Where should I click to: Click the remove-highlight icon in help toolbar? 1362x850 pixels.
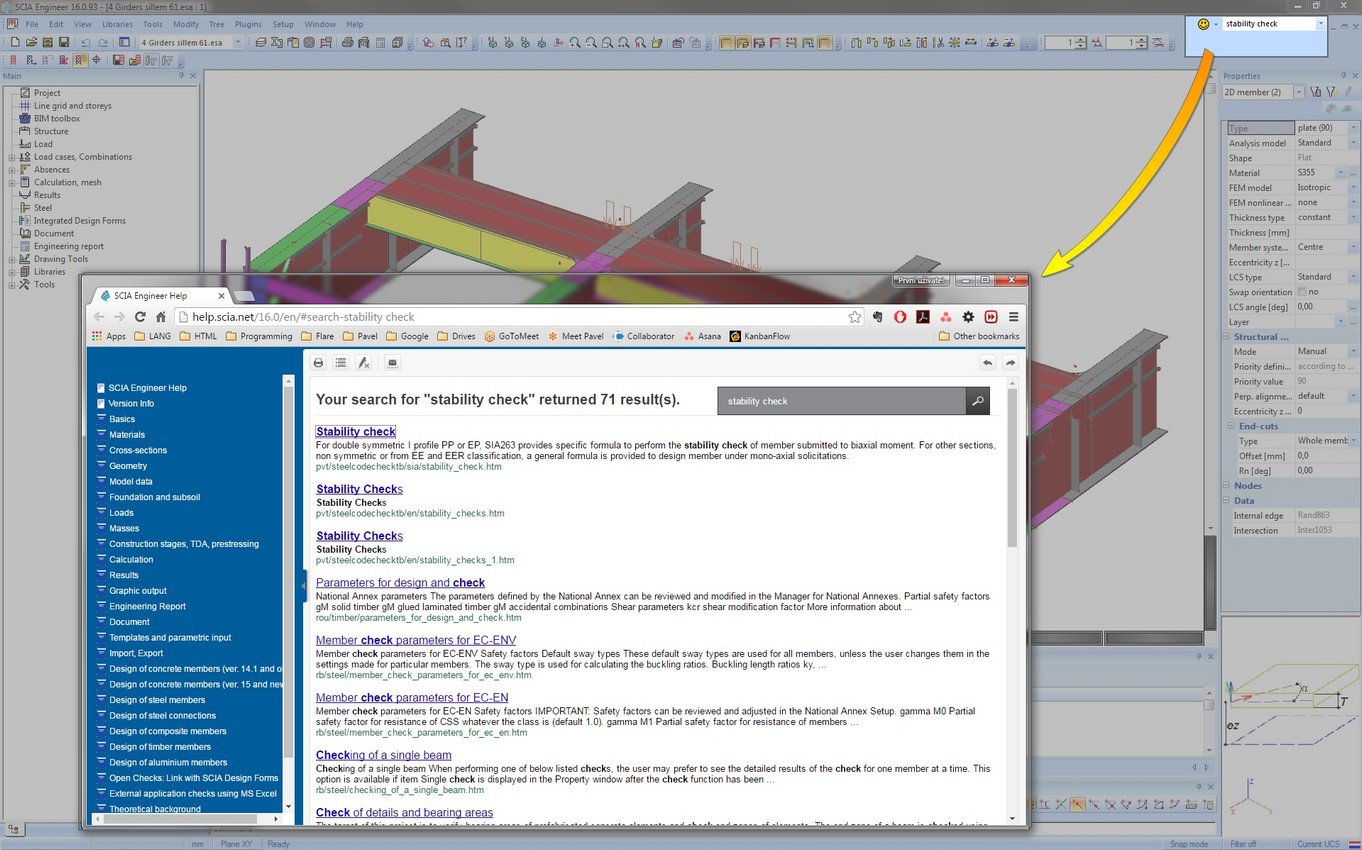coord(364,363)
